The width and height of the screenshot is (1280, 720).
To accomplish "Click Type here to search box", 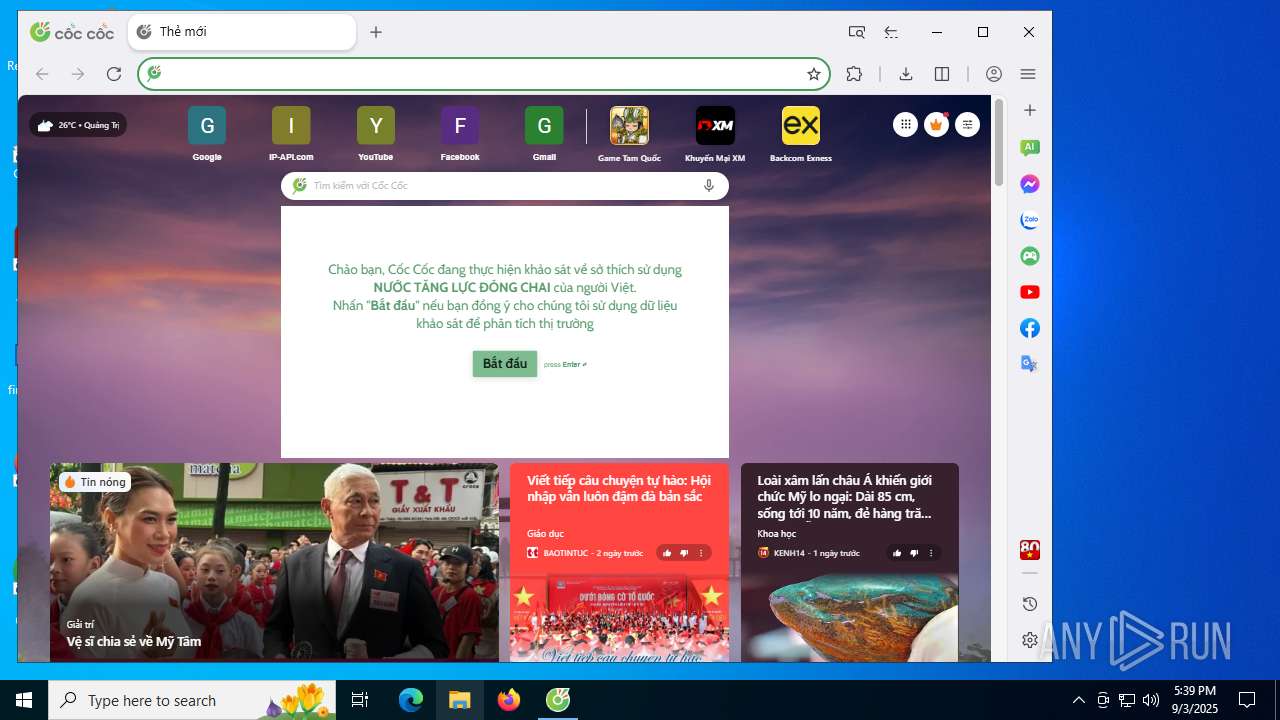I will tap(192, 700).
